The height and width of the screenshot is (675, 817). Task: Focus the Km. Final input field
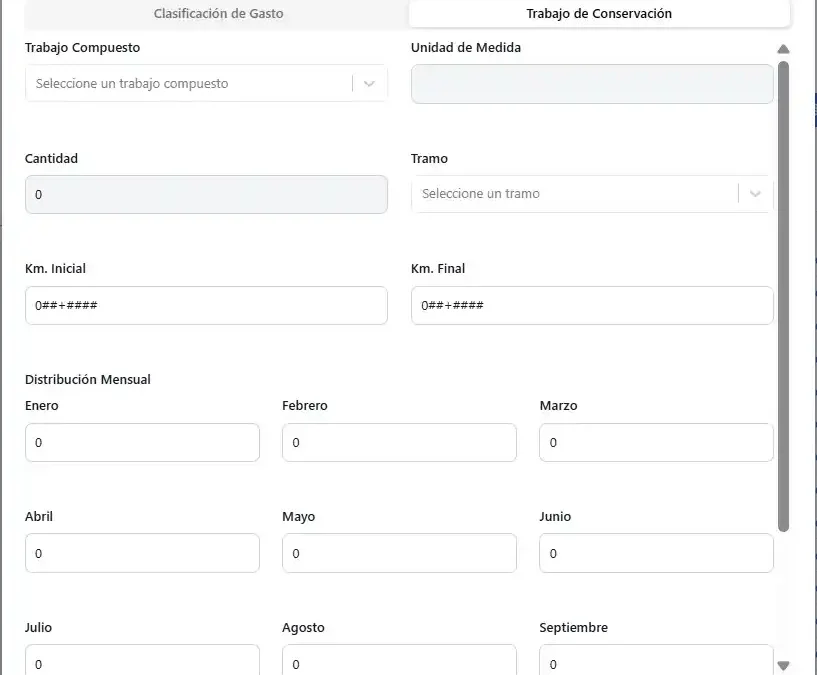pyautogui.click(x=592, y=305)
